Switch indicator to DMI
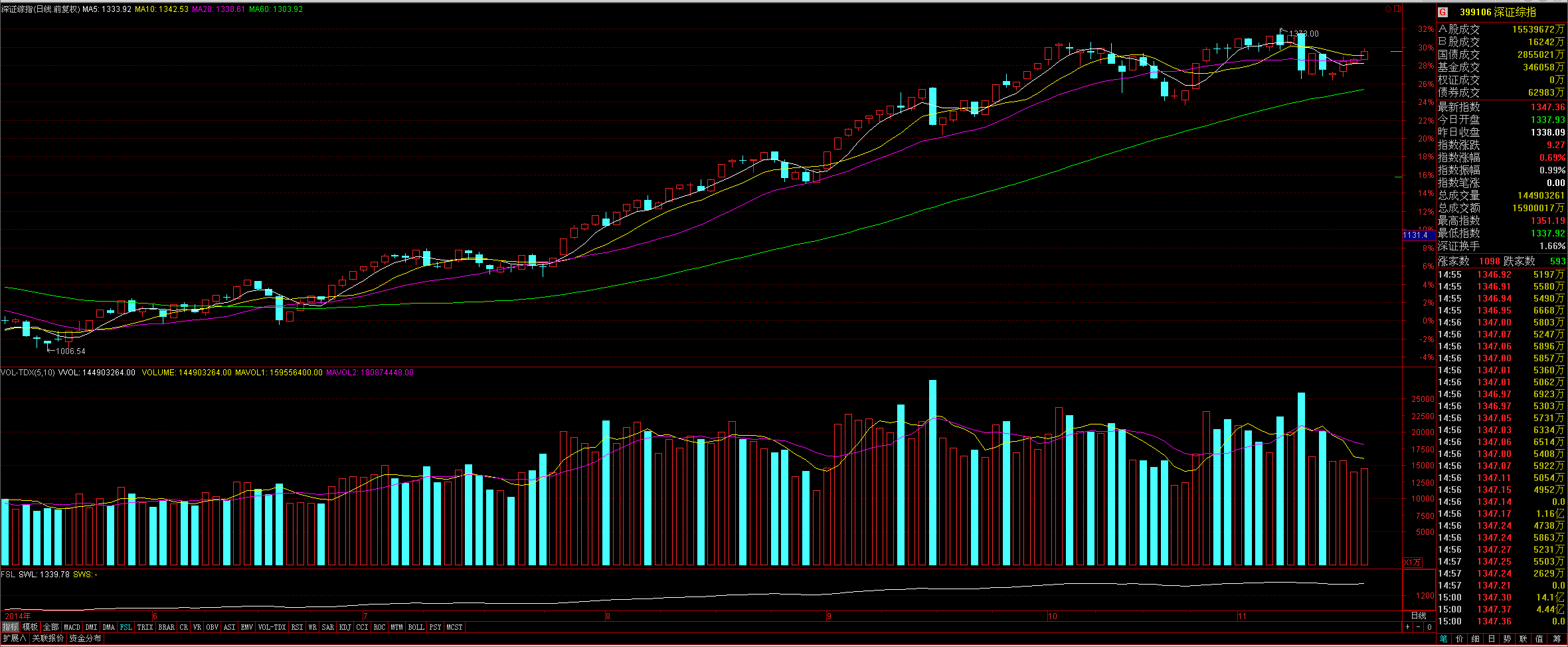Screen dimensions: 1568x647 tap(92, 627)
